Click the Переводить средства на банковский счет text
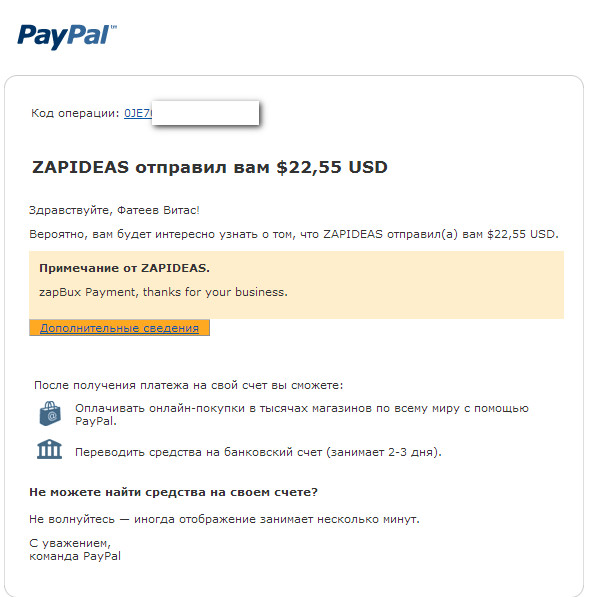Viewport: 602px width, 597px height. [x=258, y=452]
